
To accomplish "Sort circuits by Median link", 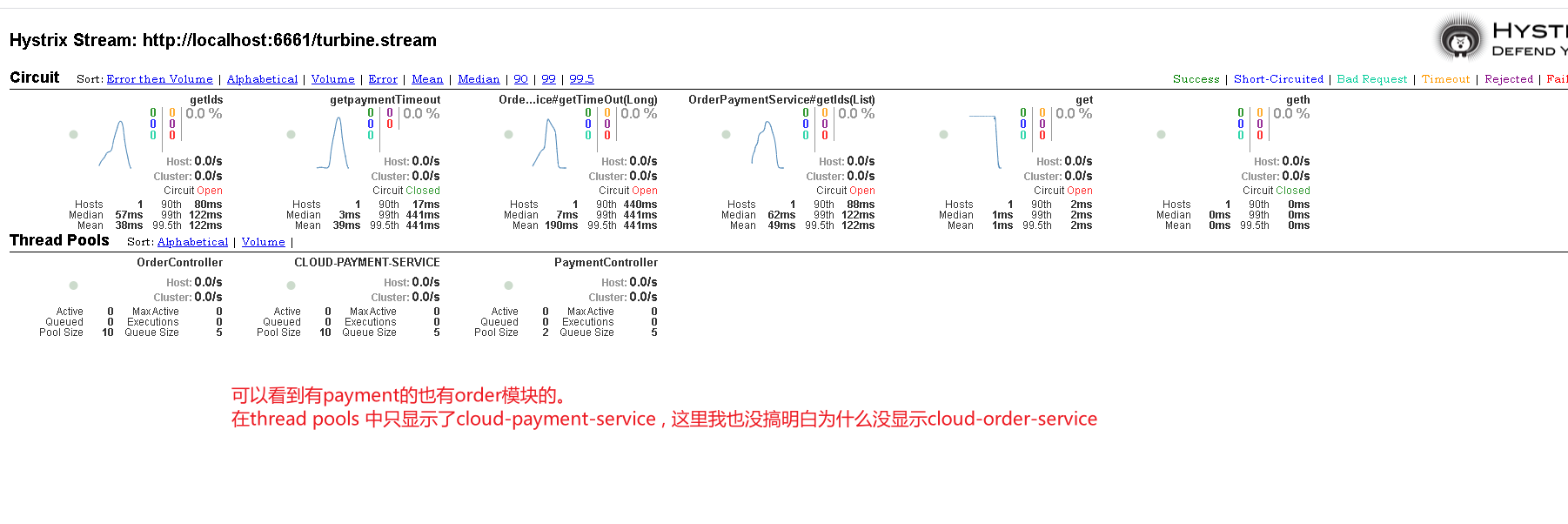I will [479, 79].
